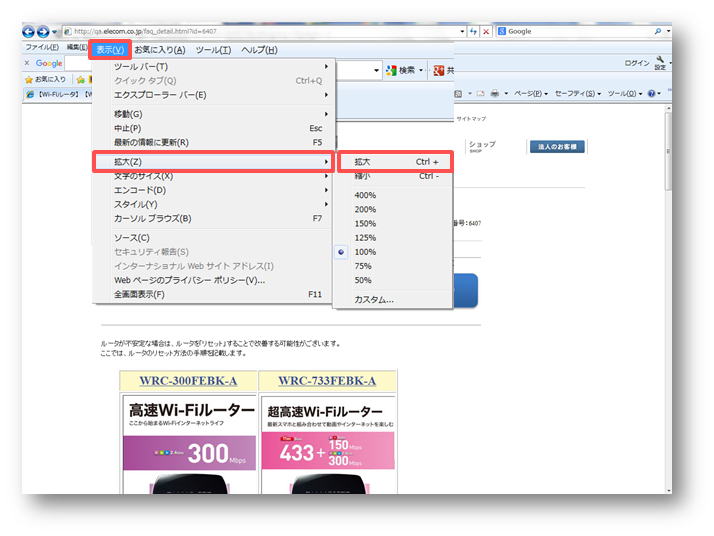
Task: Close the Google toolbar with its X
Action: (26, 63)
